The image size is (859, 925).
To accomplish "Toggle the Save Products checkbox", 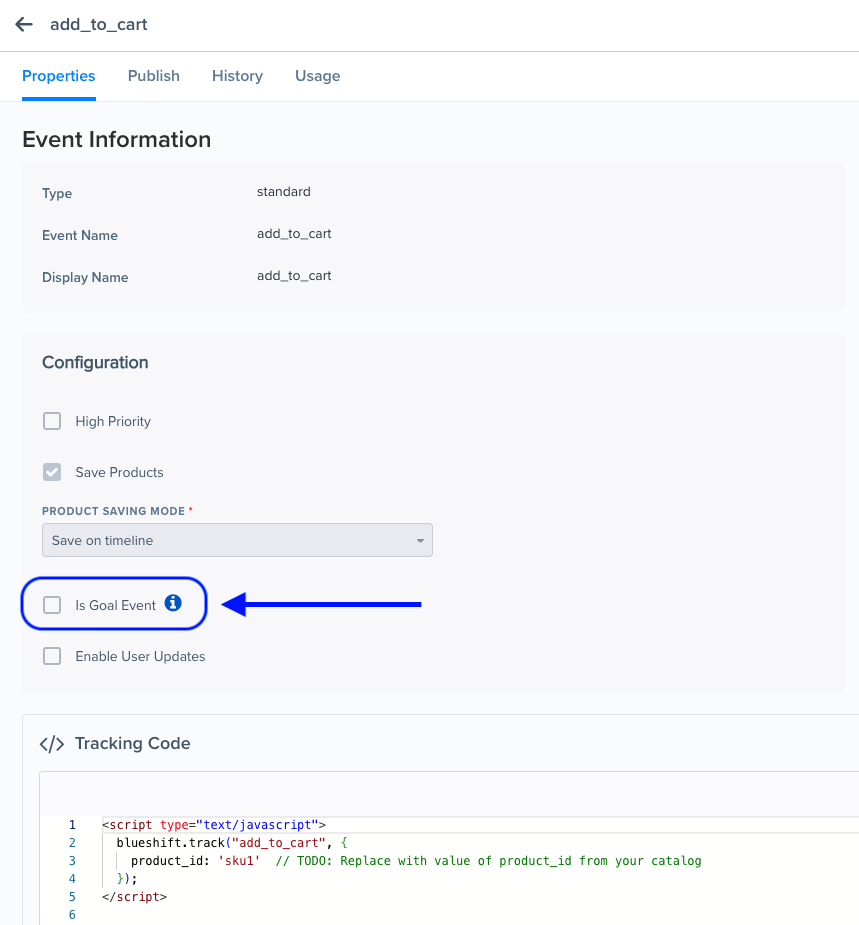I will (52, 472).
